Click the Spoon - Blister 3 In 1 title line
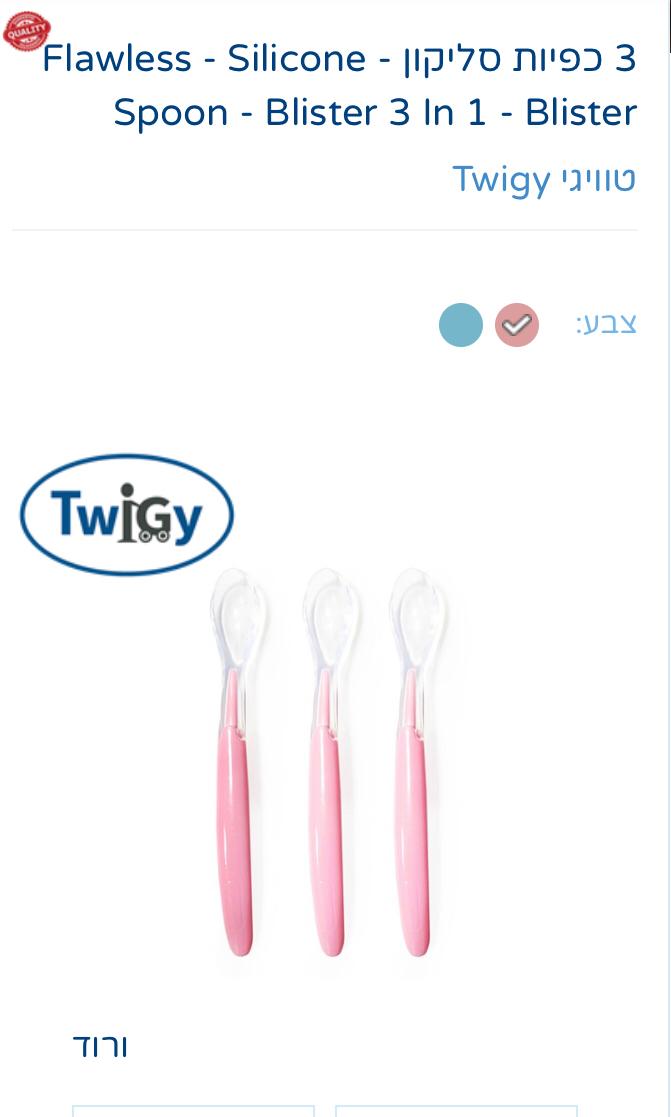The image size is (671, 1117). click(375, 113)
